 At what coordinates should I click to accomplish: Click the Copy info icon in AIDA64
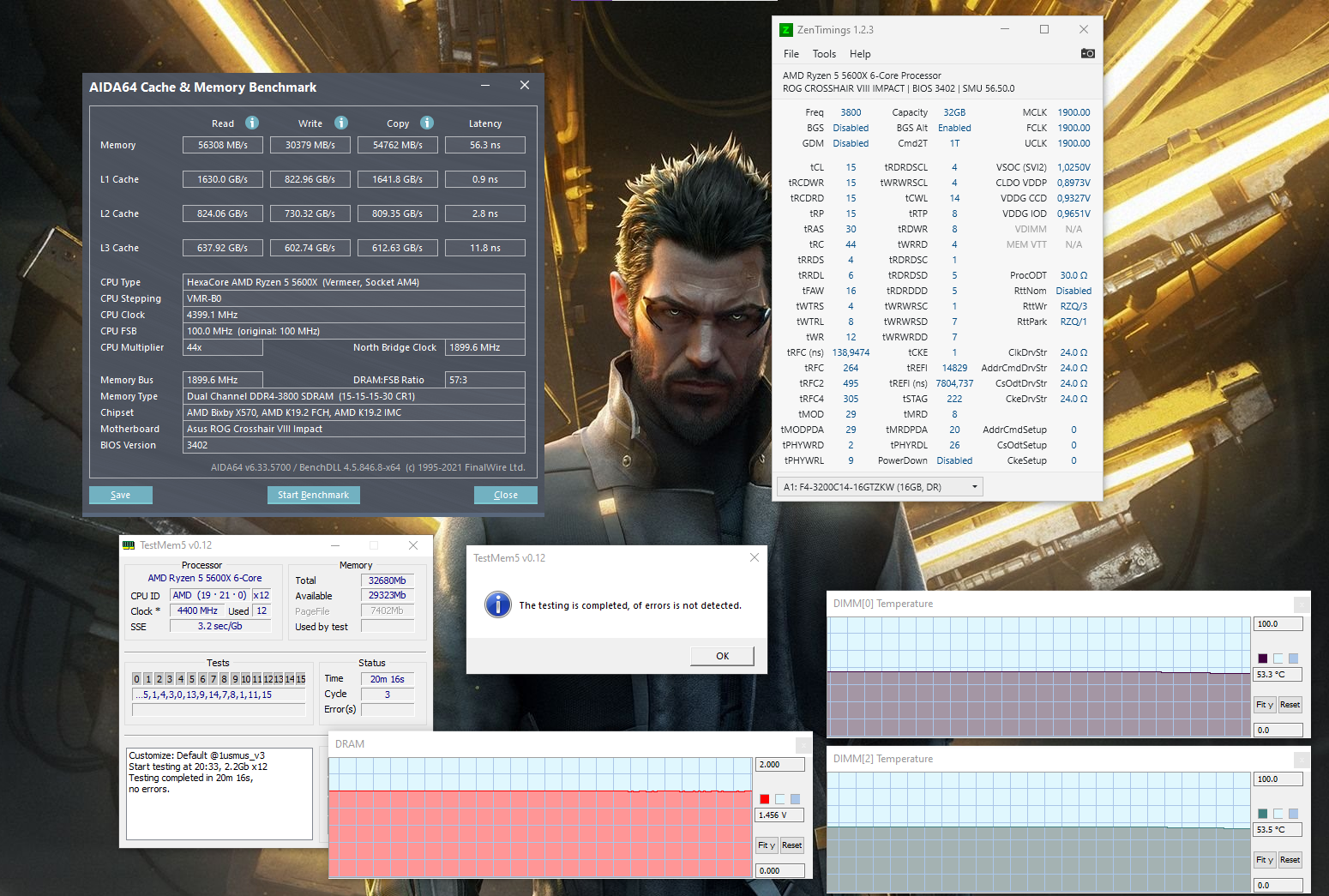pyautogui.click(x=427, y=123)
